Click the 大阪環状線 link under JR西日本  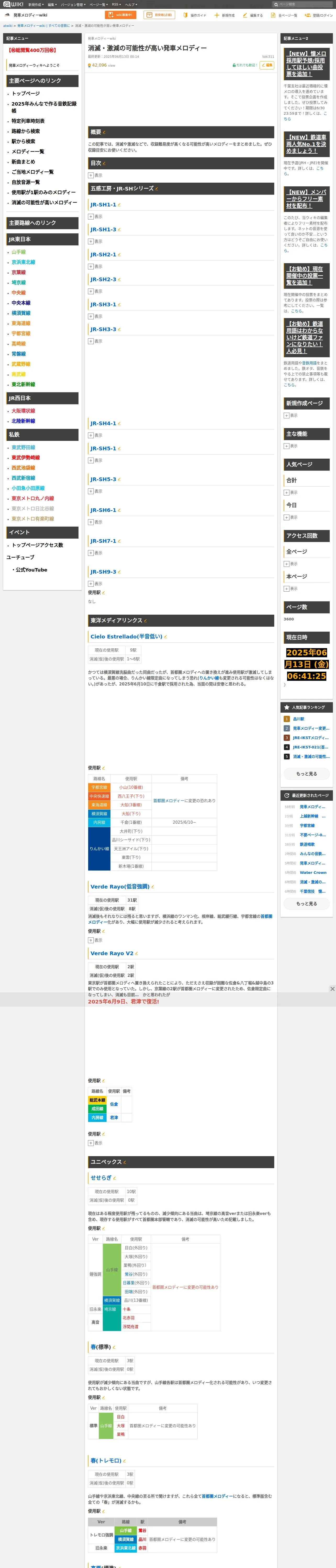23,411
